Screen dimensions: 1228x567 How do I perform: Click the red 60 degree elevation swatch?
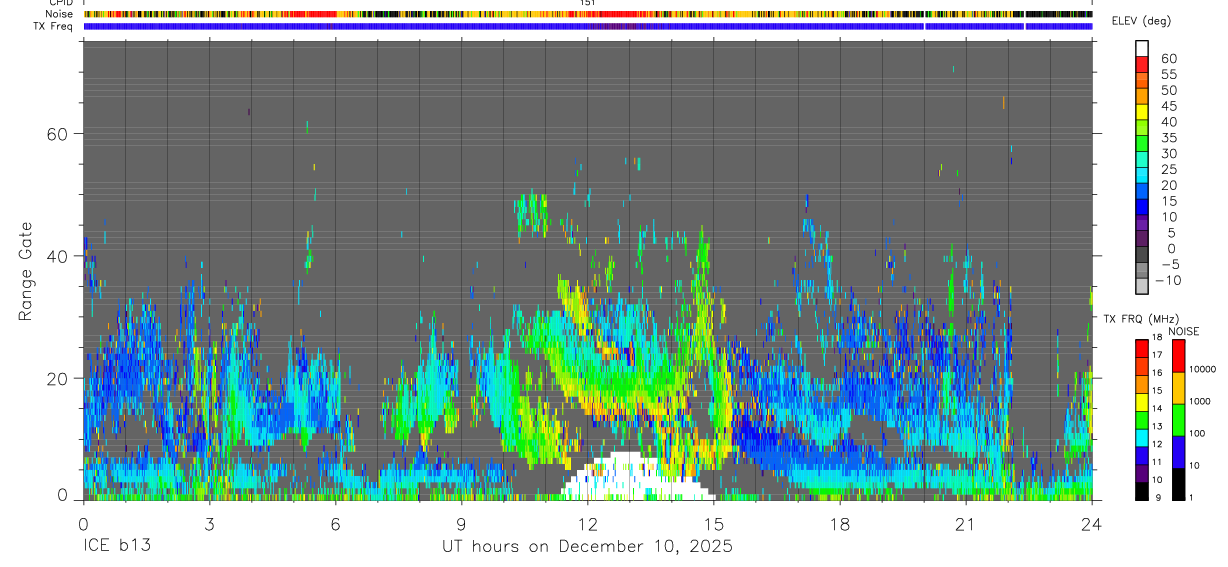click(x=1142, y=65)
